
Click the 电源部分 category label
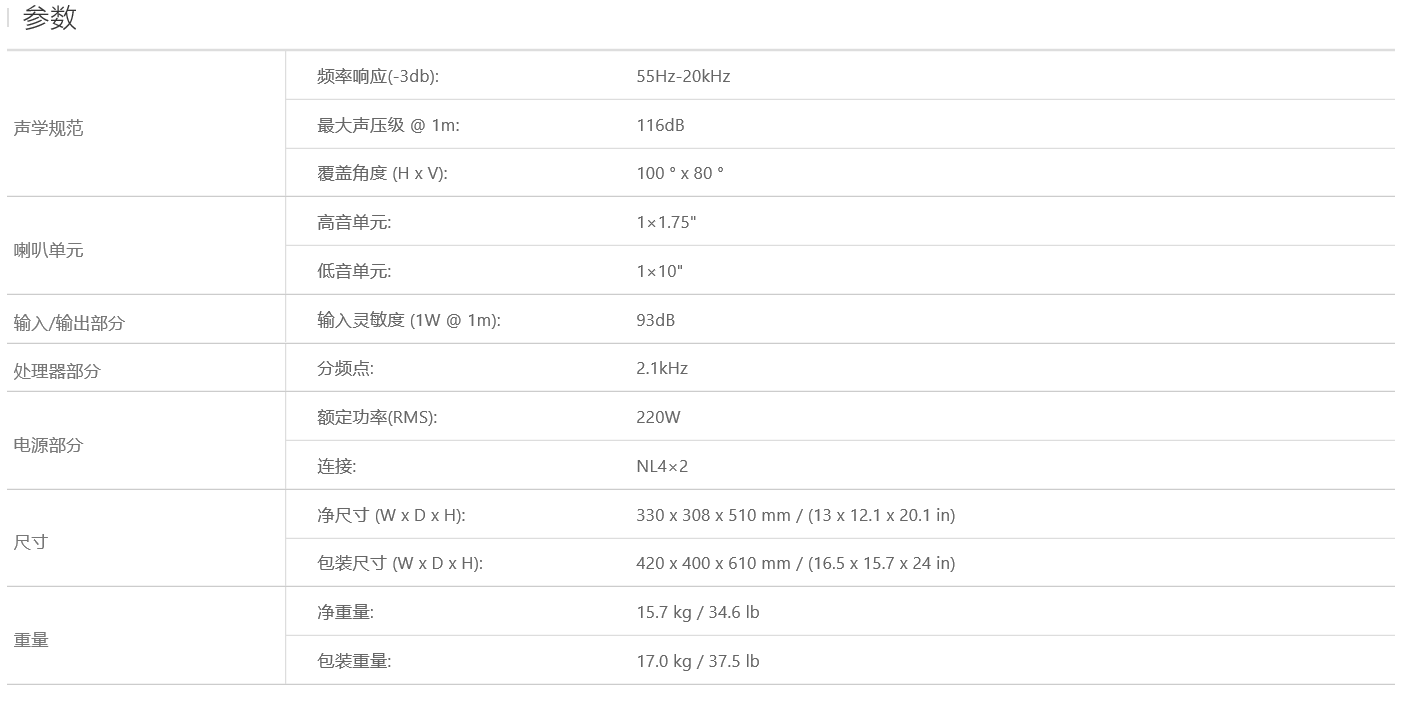(x=48, y=445)
